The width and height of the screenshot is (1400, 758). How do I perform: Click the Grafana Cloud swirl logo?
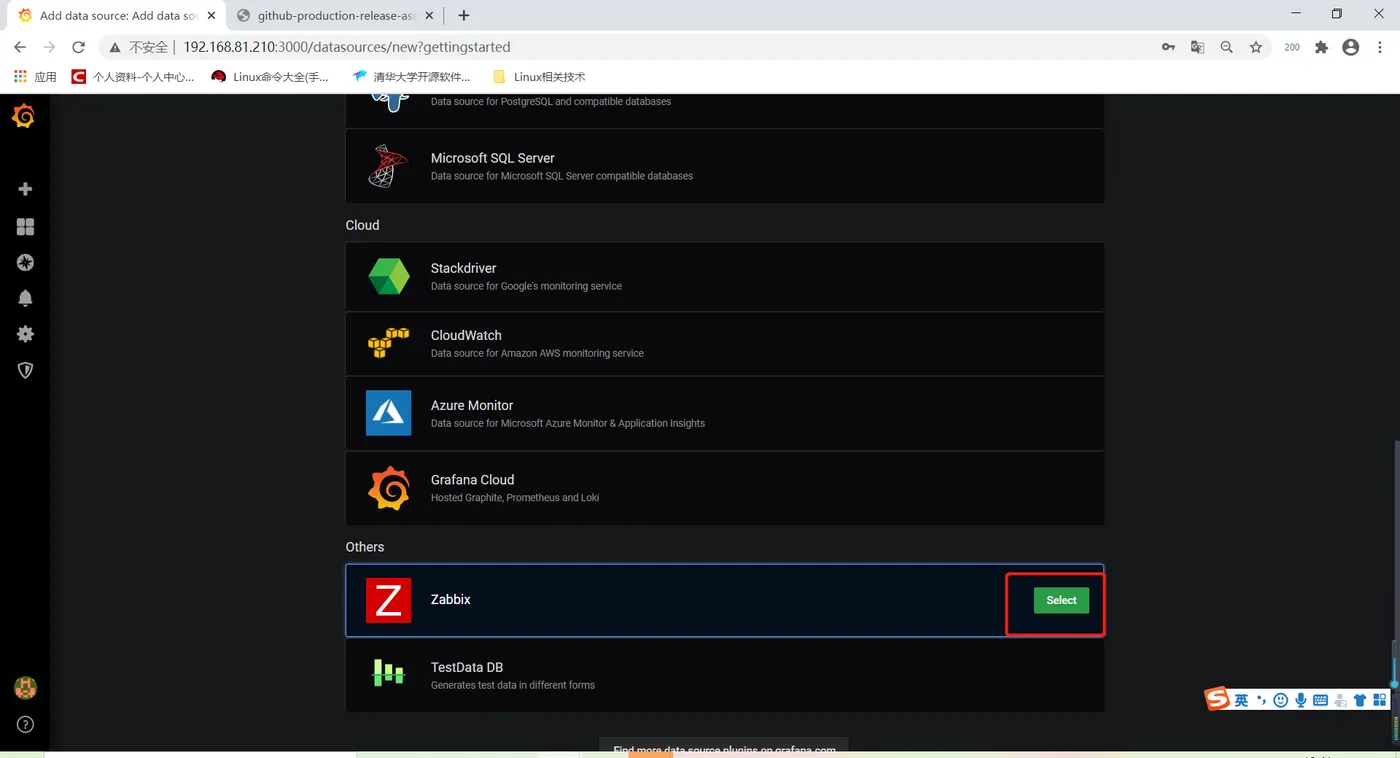tap(388, 488)
